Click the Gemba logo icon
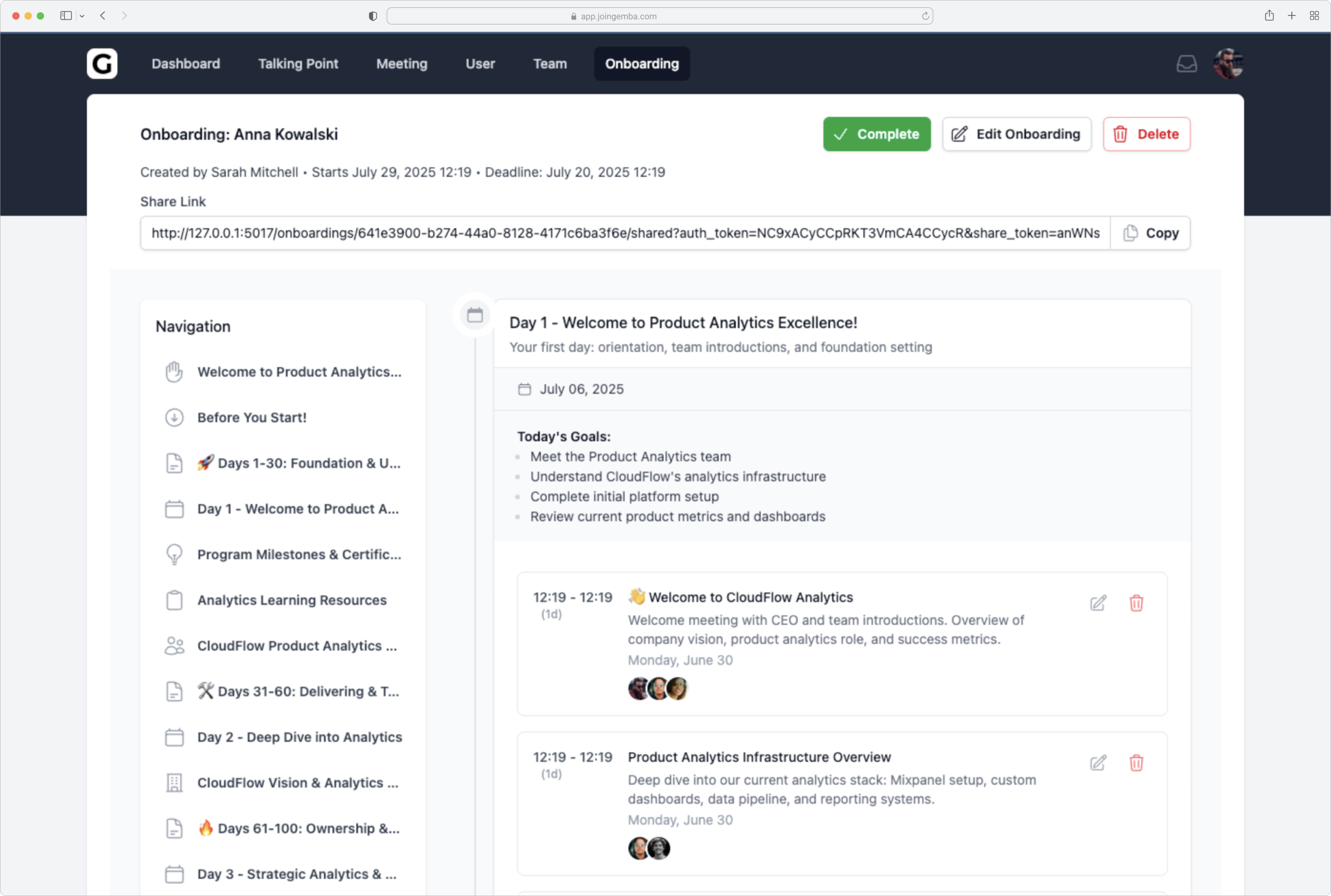The width and height of the screenshot is (1331, 896). point(102,64)
